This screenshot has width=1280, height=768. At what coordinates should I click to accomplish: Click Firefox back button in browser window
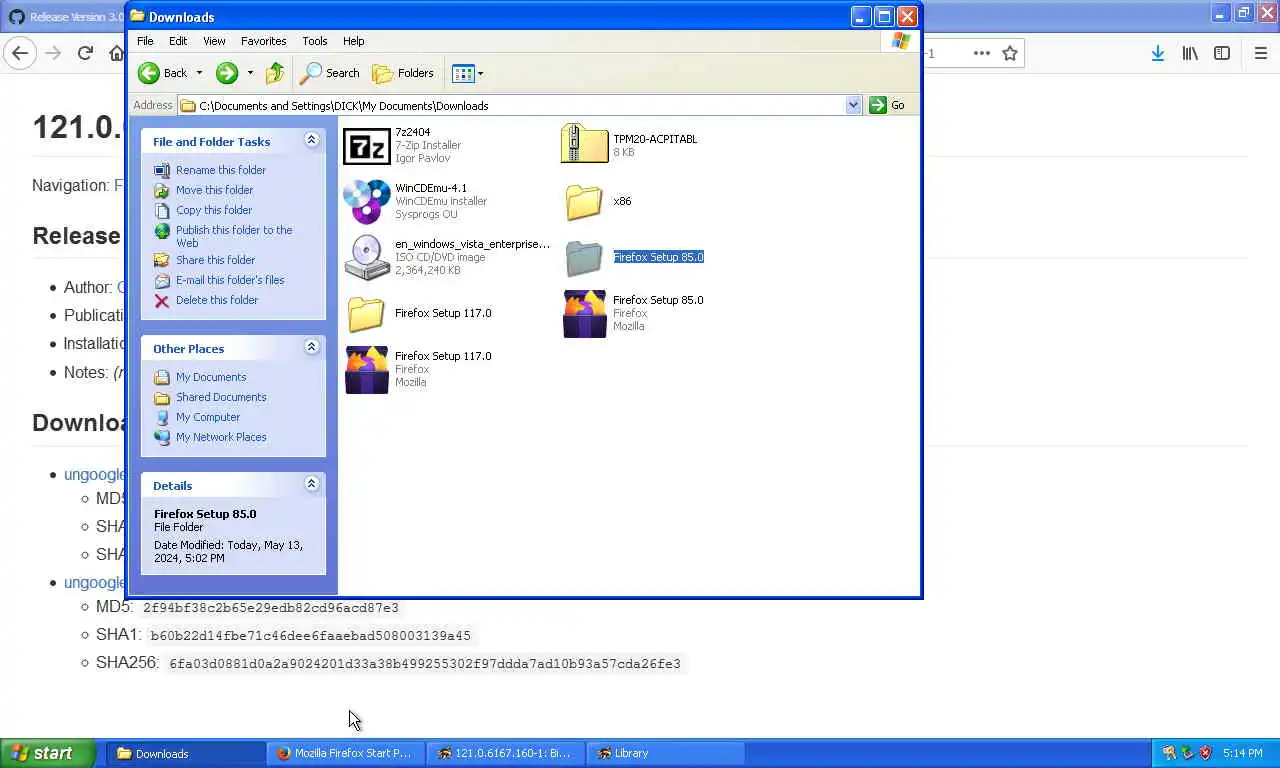pos(20,53)
